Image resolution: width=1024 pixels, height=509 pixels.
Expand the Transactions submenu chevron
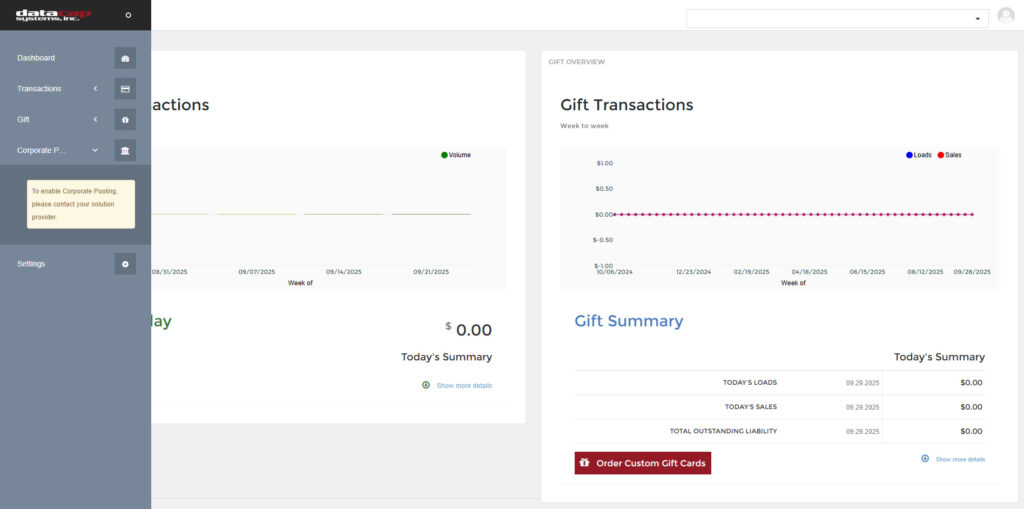95,89
